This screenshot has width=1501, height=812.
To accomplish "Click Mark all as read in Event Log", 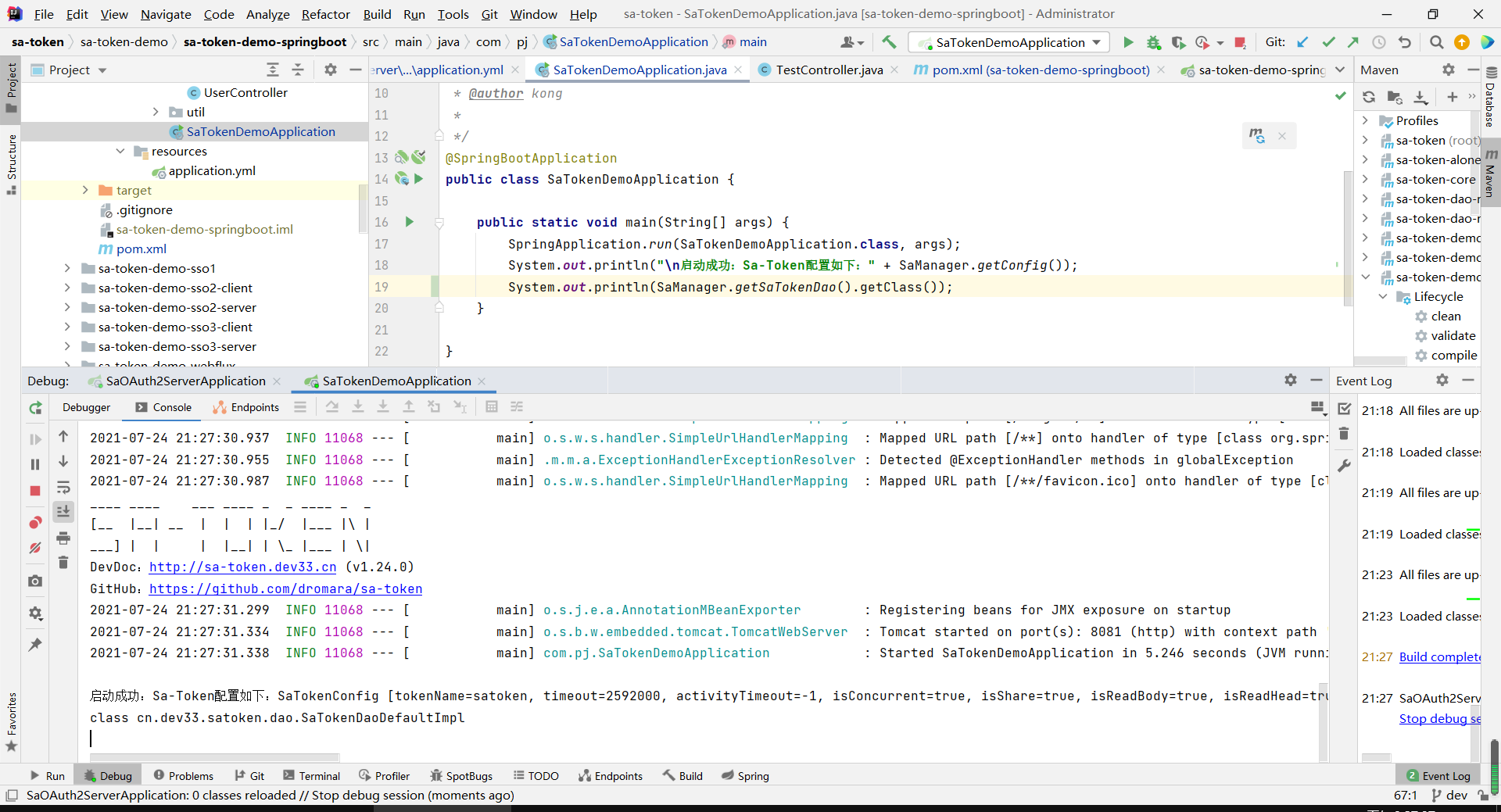I will point(1345,409).
